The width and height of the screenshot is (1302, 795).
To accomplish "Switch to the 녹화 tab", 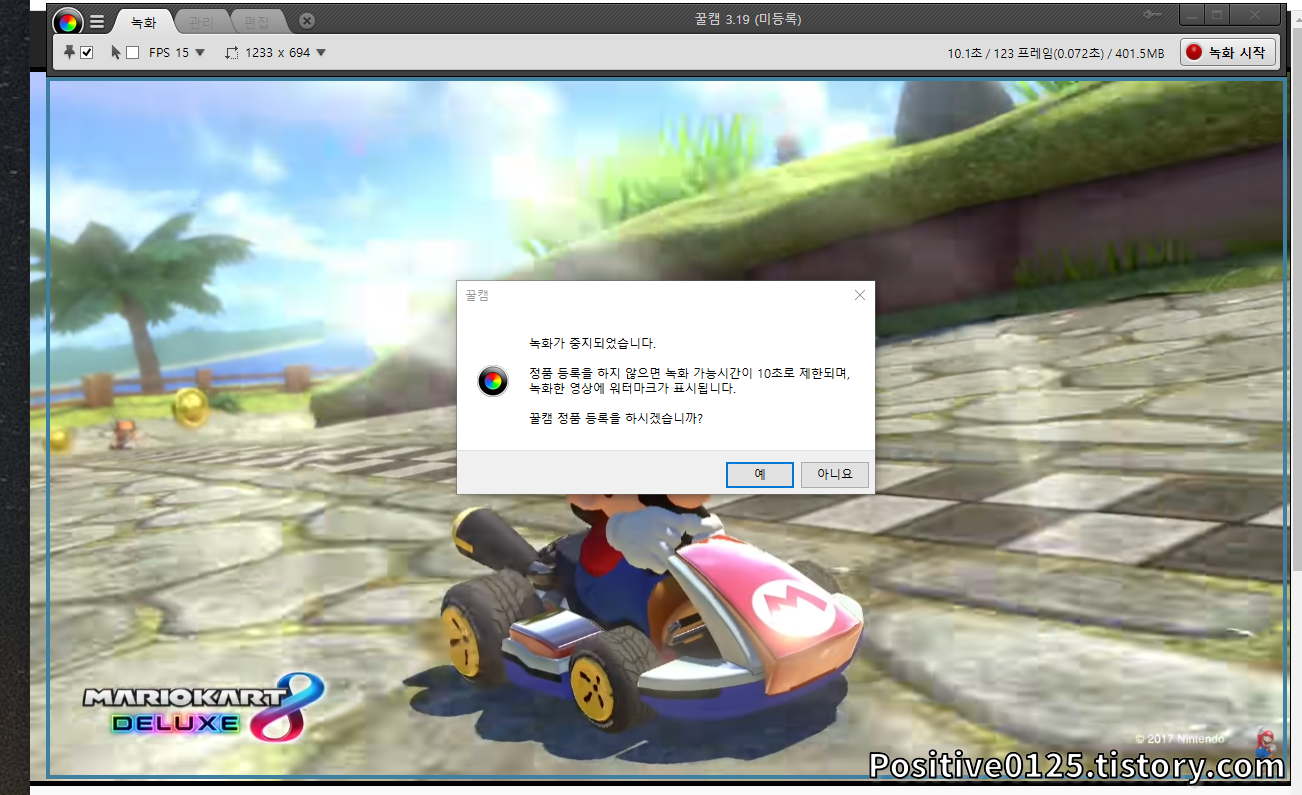I will pyautogui.click(x=144, y=21).
